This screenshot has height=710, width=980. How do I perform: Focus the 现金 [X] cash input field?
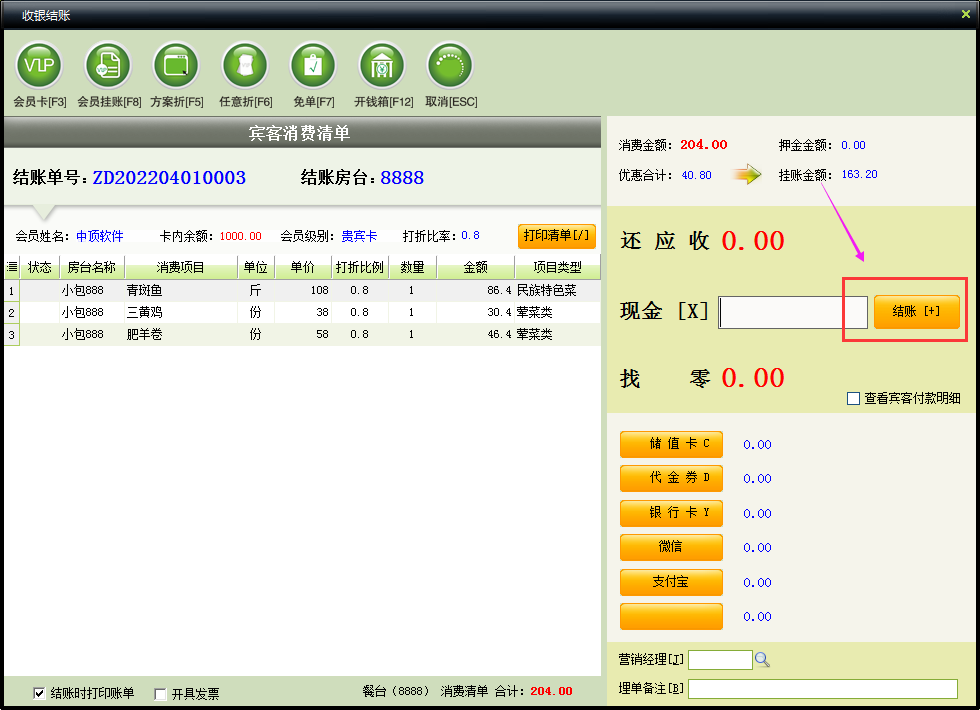pos(792,312)
